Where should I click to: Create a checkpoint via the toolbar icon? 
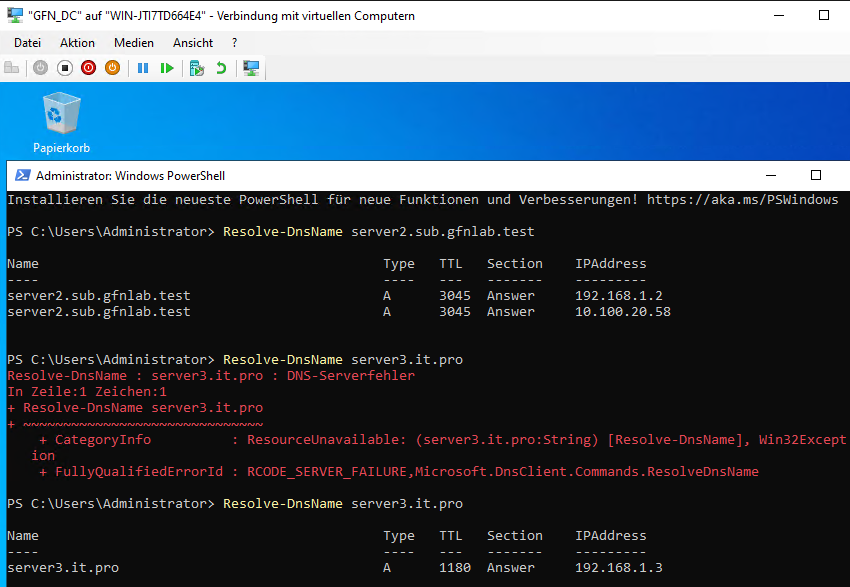click(197, 68)
